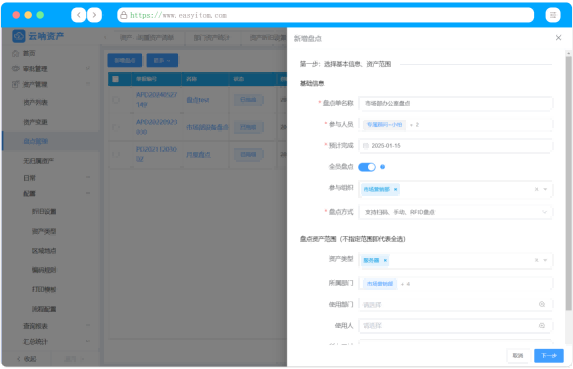Open the 无归属资产 sidebar item

38,161
